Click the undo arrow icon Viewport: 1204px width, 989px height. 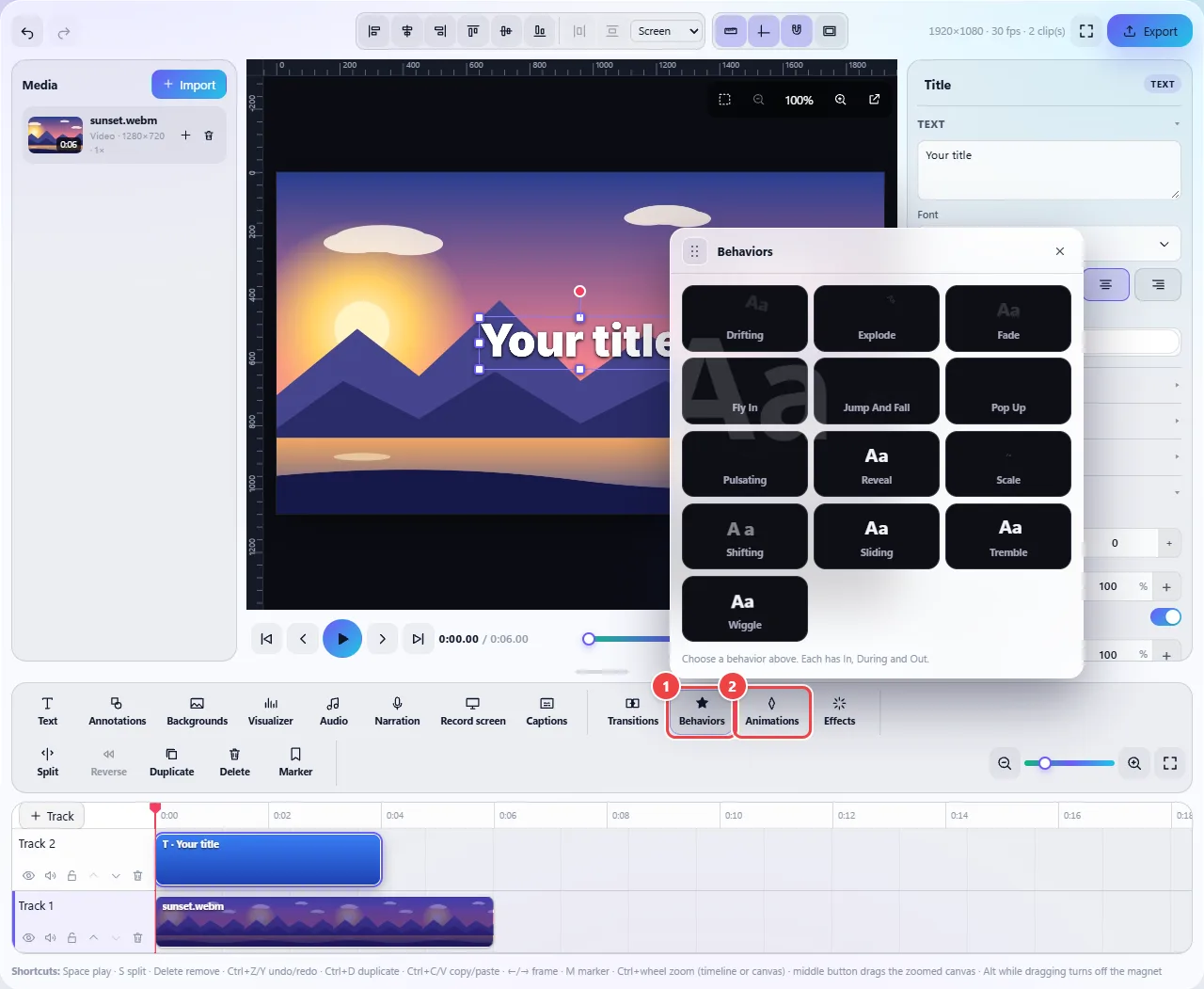(27, 33)
